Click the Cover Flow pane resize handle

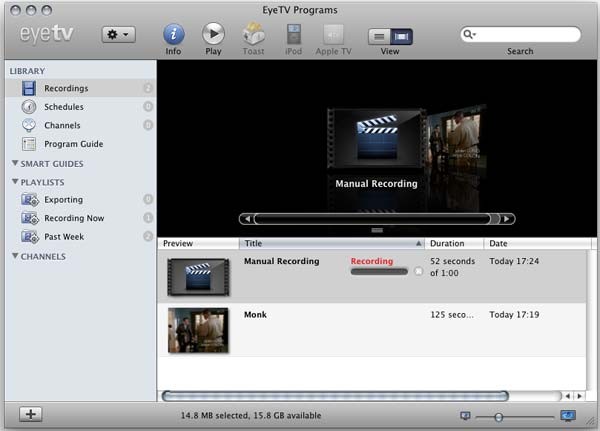pyautogui.click(x=377, y=230)
